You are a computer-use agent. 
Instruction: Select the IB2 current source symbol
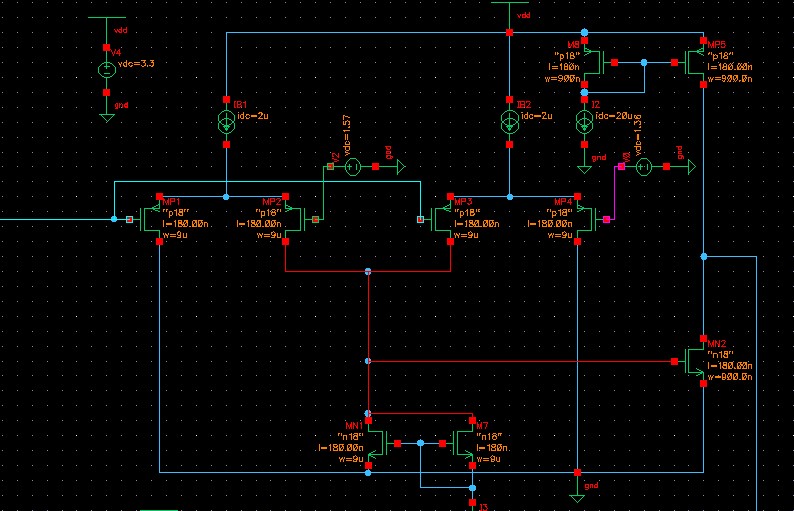tap(510, 122)
